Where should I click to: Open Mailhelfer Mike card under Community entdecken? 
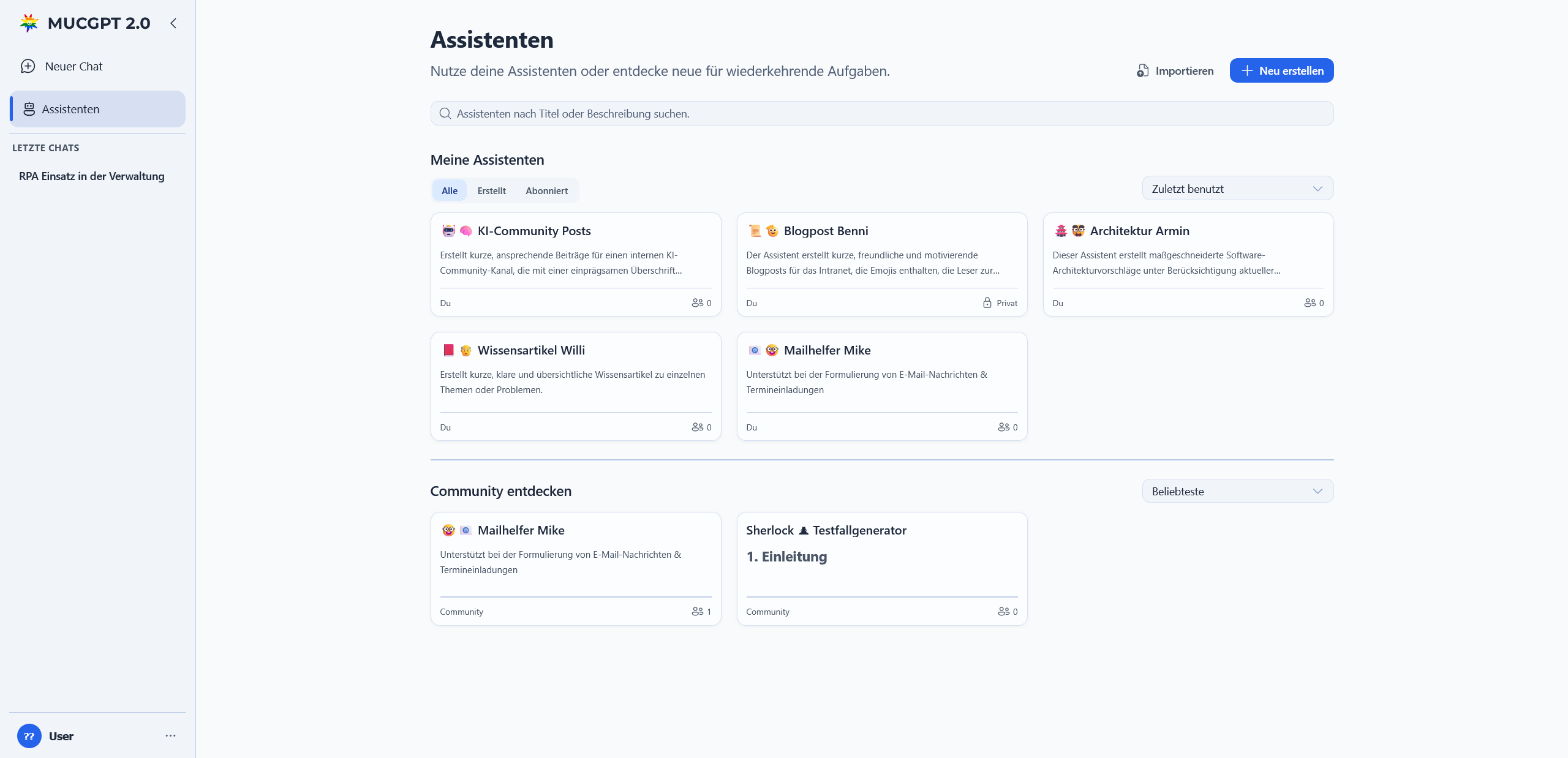576,569
